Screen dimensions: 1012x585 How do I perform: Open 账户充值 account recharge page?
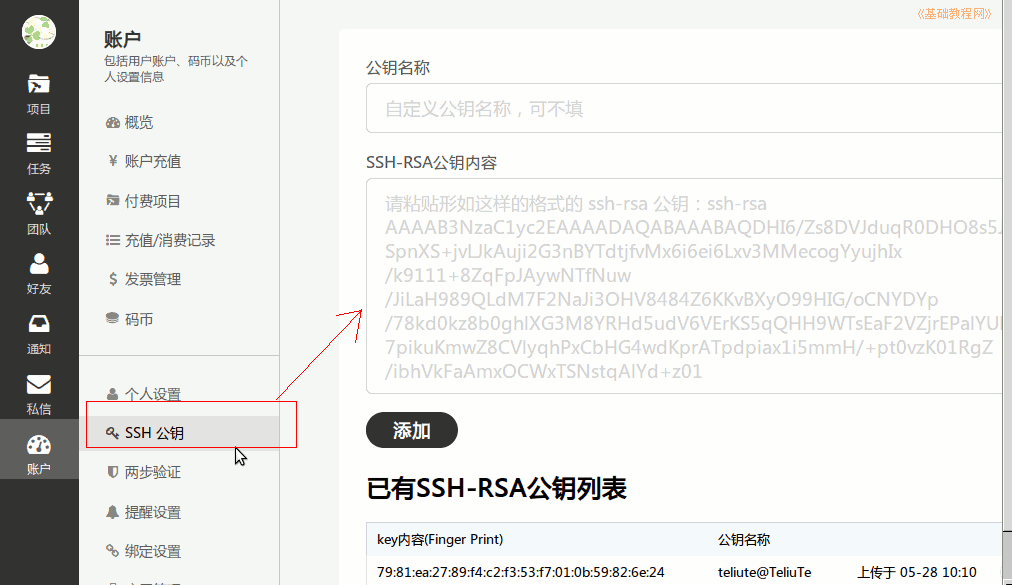(x=152, y=161)
